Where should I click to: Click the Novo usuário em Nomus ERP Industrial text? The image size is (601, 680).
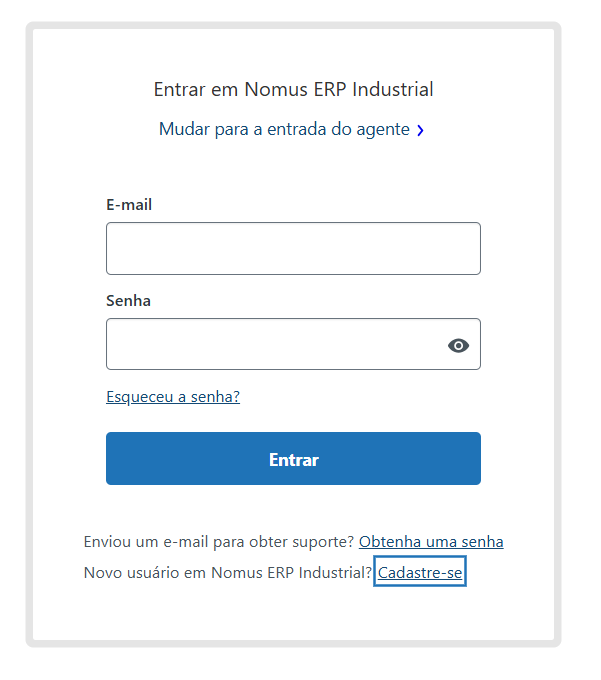click(228, 572)
